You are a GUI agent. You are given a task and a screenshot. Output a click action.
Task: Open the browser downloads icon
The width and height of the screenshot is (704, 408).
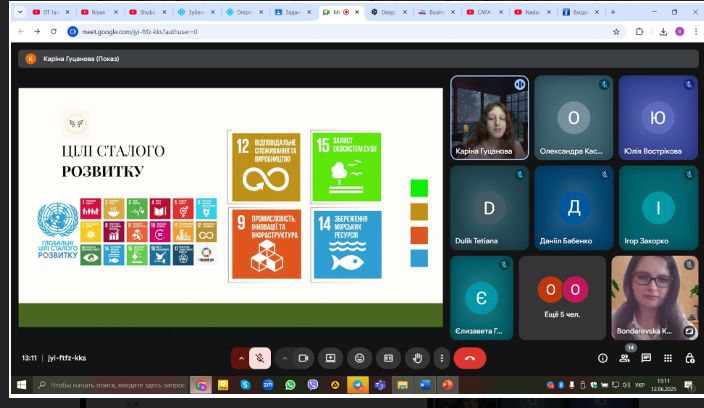[x=663, y=31]
